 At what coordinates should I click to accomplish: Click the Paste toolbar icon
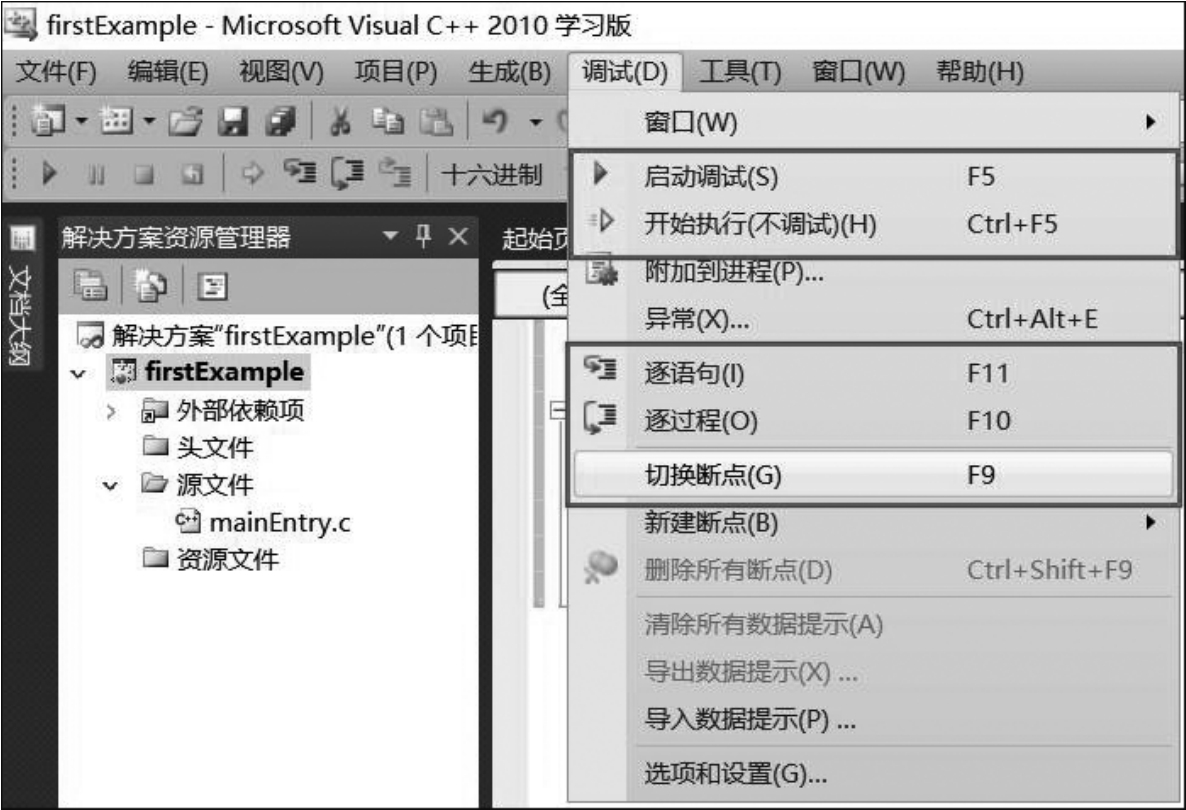pos(436,122)
